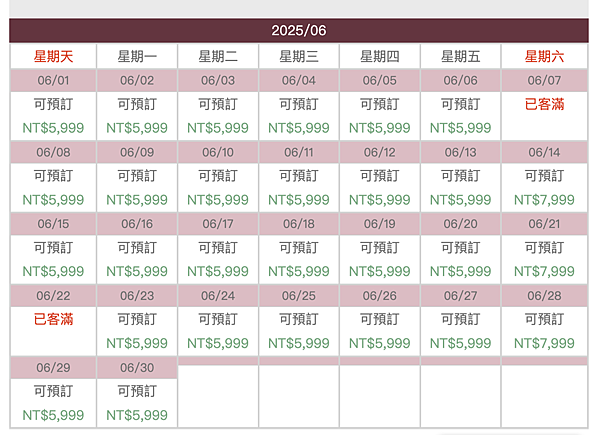Select the 06/14 NT$7,999 price
Image resolution: width=600 pixels, height=435 pixels.
tap(544, 200)
